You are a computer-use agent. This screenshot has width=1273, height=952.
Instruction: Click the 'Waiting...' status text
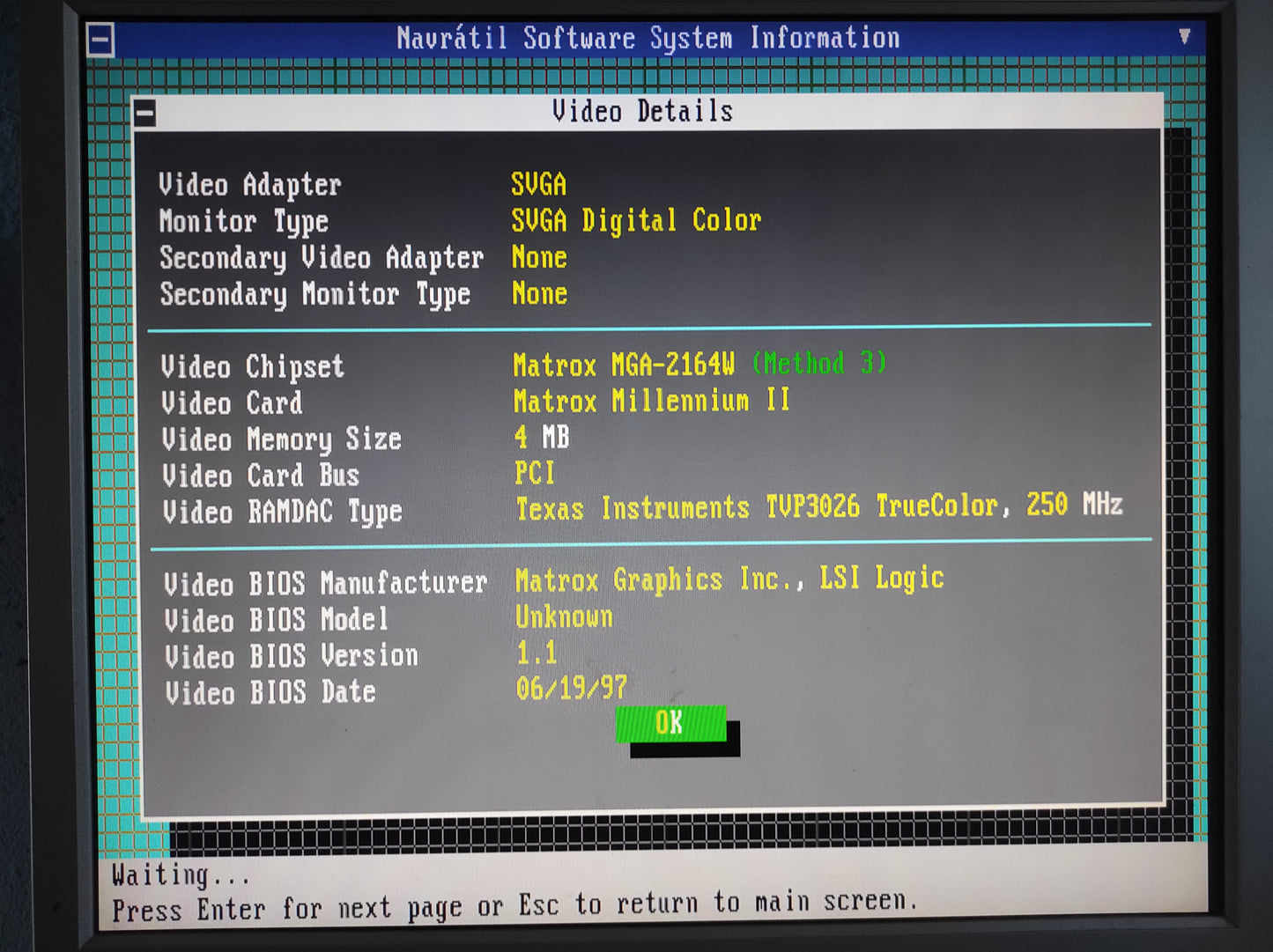point(181,875)
